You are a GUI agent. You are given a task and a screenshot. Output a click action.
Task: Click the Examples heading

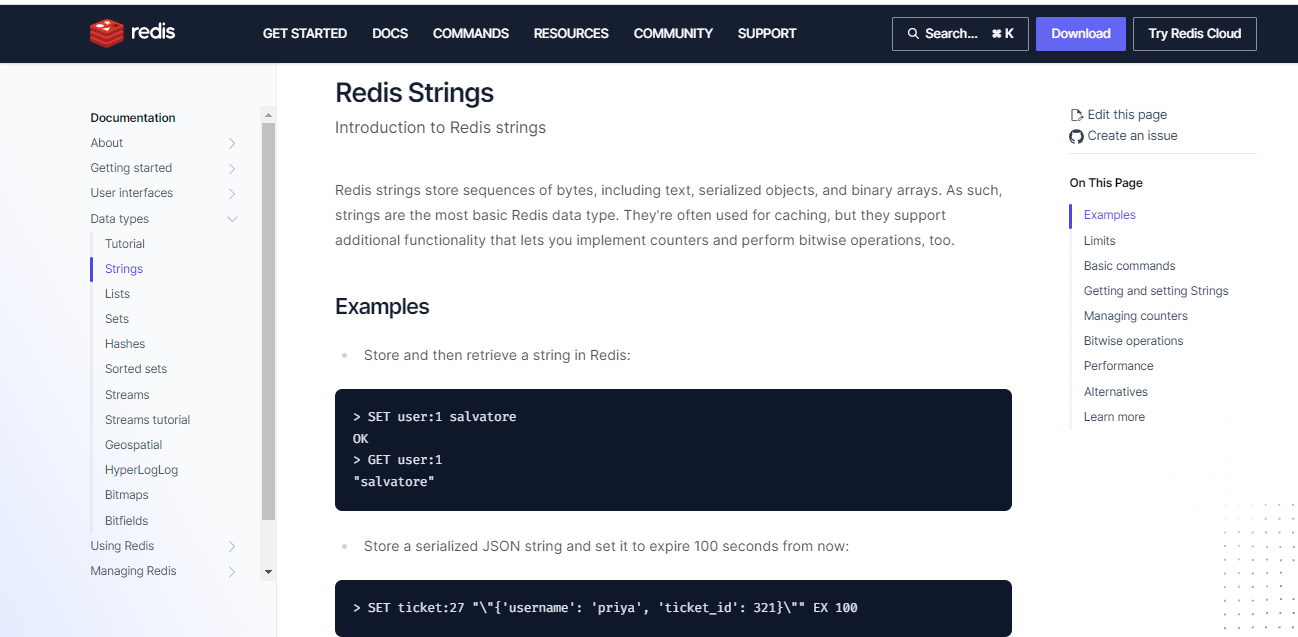point(382,306)
